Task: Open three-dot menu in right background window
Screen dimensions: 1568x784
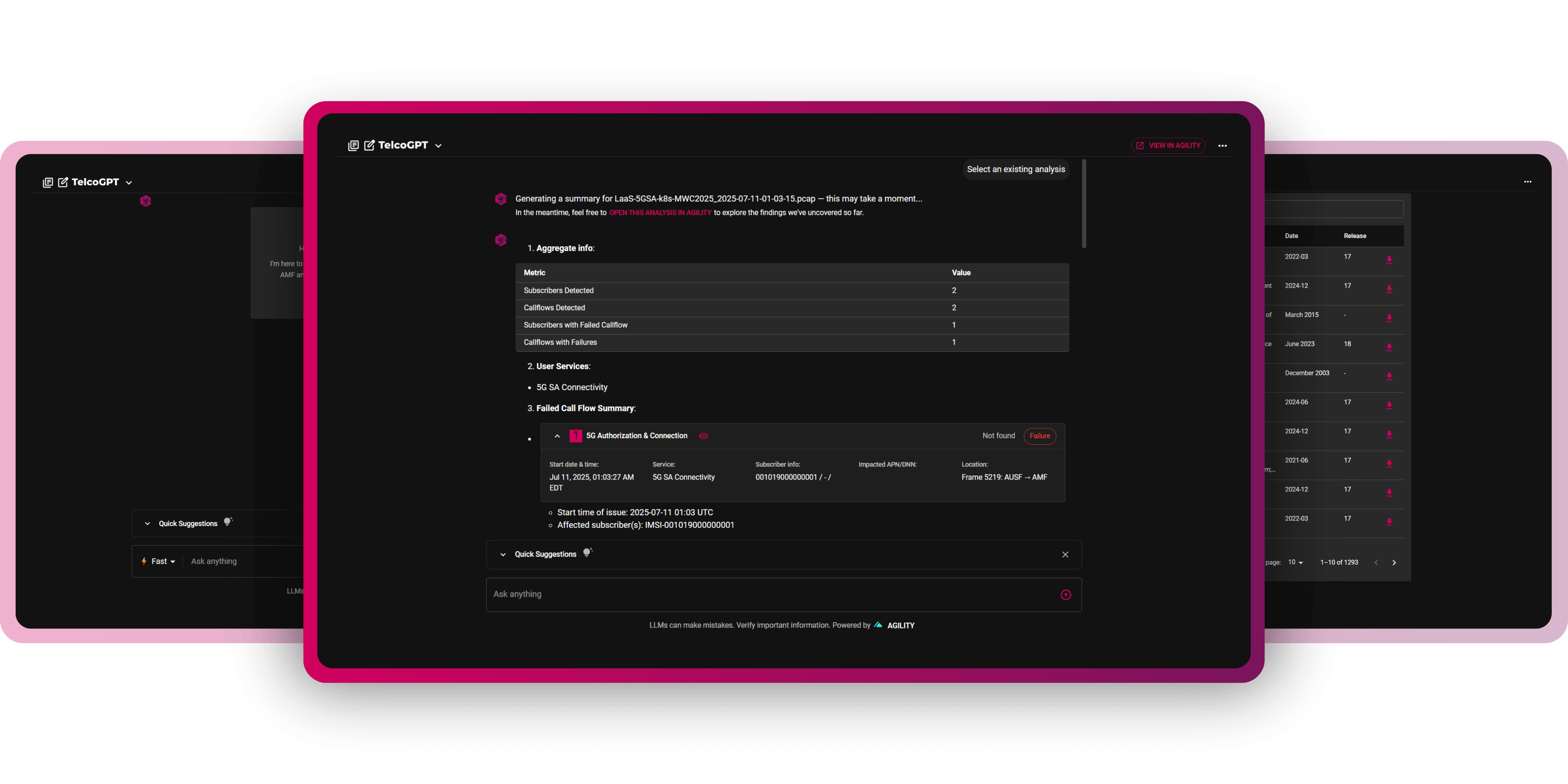Action: tap(1528, 182)
